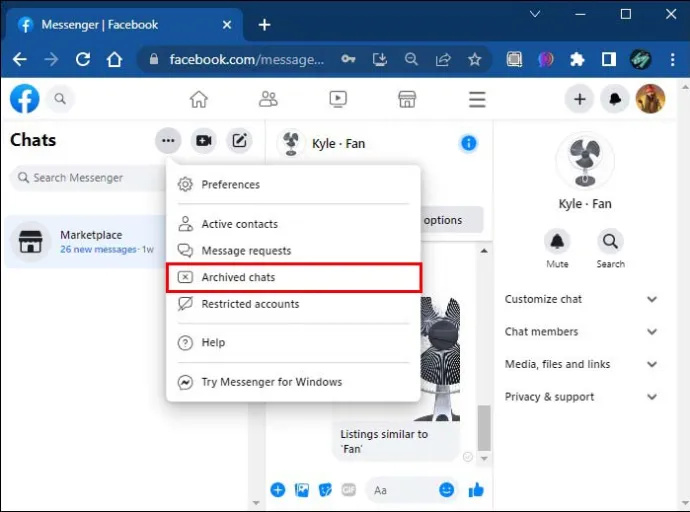Viewport: 690px width, 512px height.
Task: Expand the Chat members section
Action: click(x=581, y=332)
